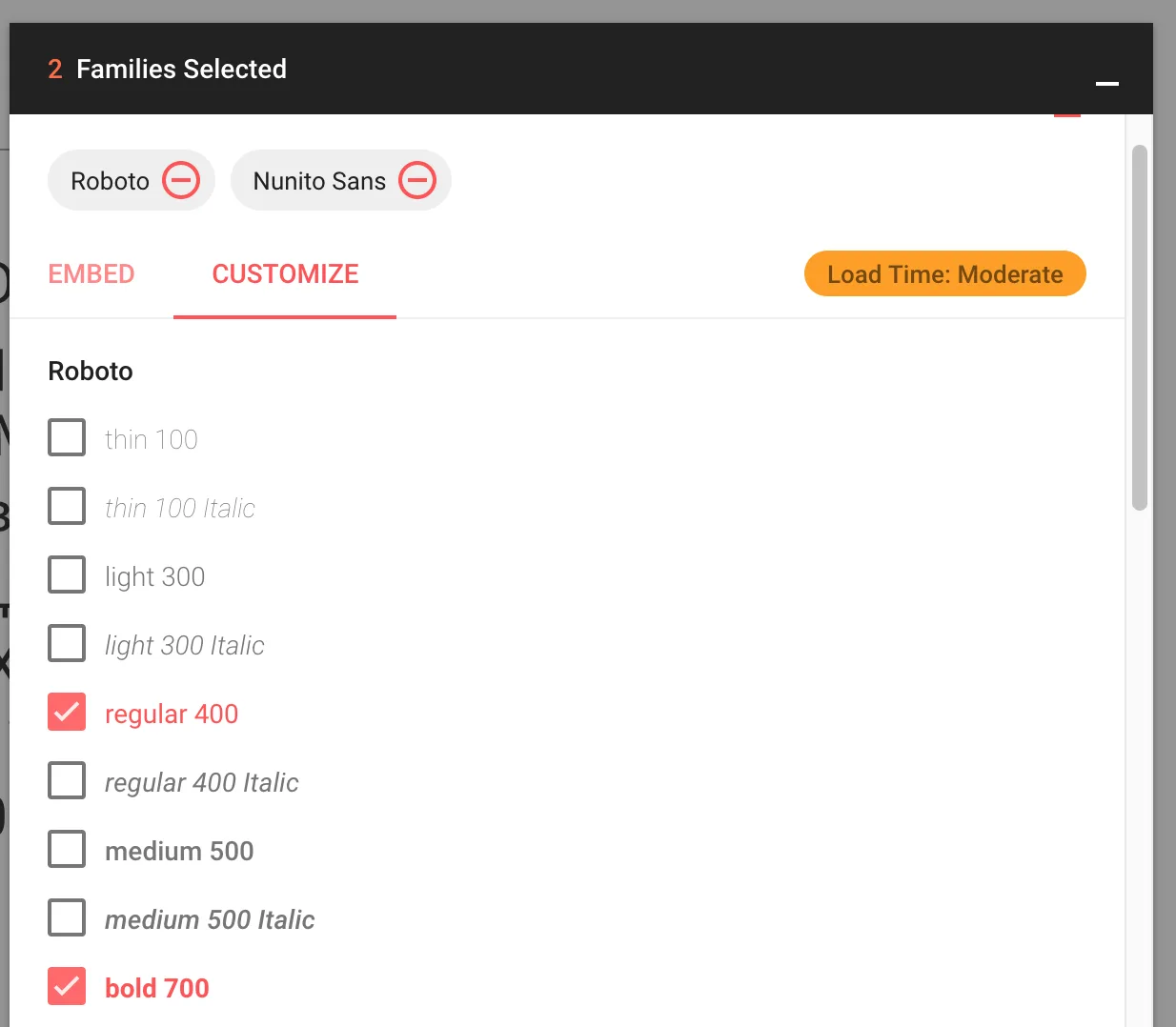The width and height of the screenshot is (1176, 1027).
Task: Click the Roboto section heading
Action: 91,371
